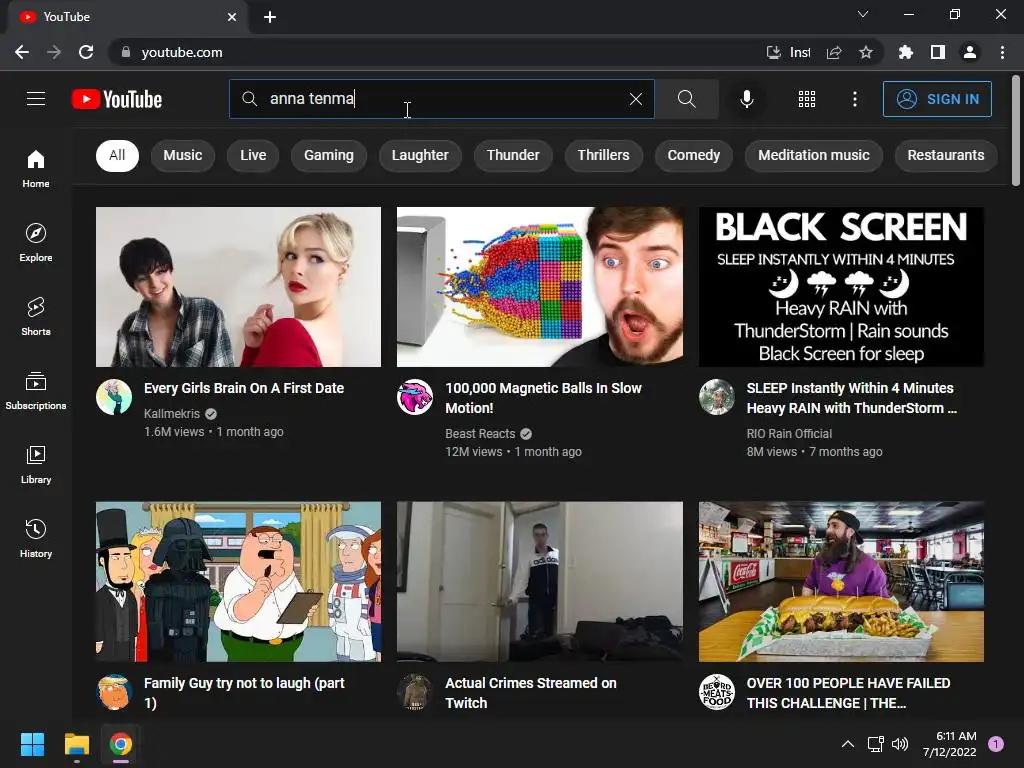Click the Beast Reacts channel avatar
Screen dimensions: 1024x768
(x=415, y=397)
